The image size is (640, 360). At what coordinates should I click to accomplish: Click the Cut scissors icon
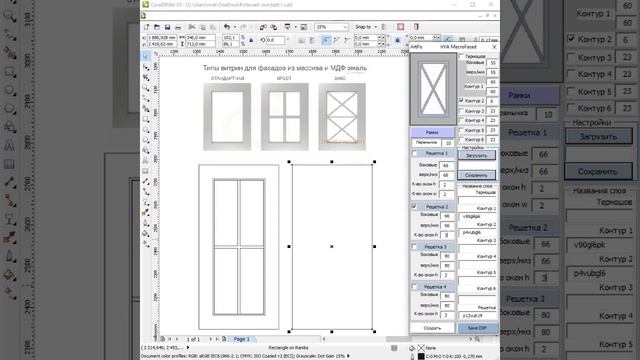[192, 27]
